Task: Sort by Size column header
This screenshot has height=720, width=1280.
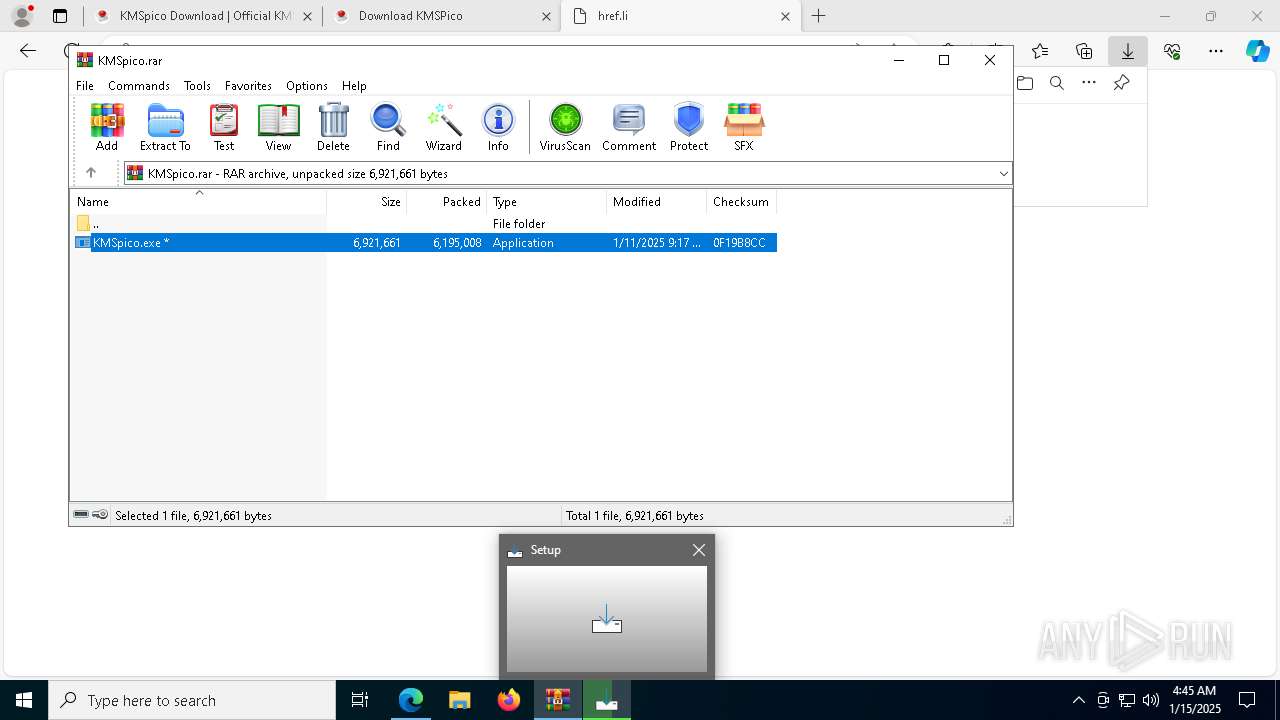Action: (x=367, y=202)
